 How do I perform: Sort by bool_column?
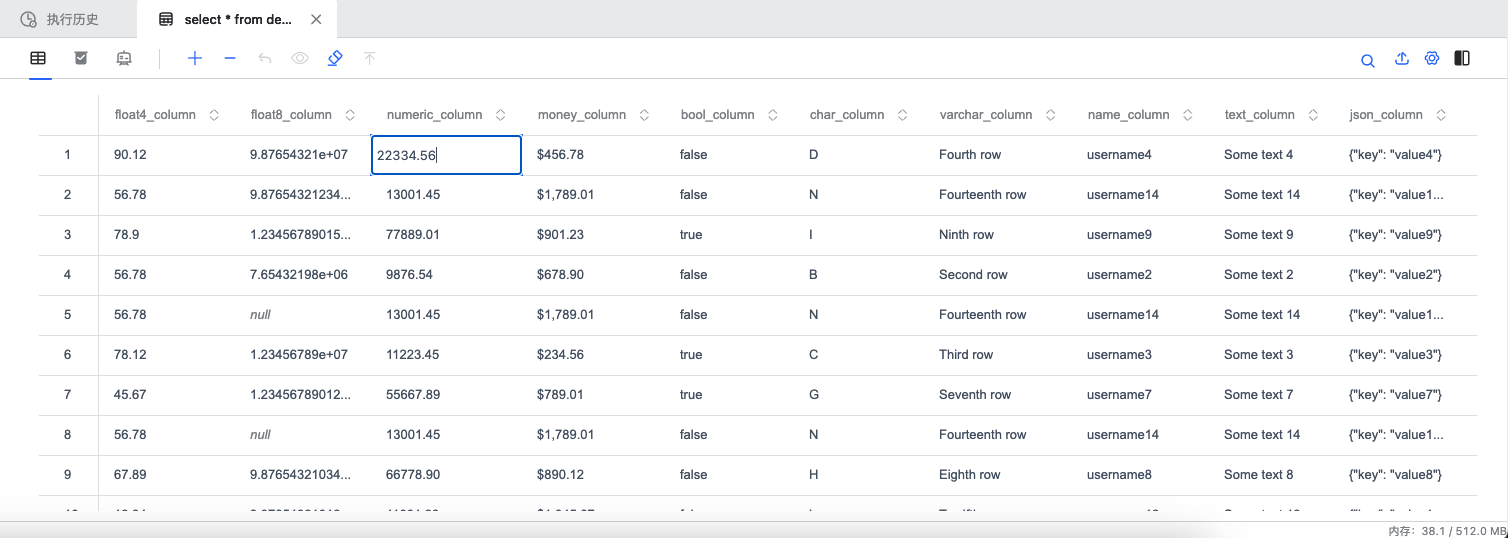click(x=773, y=115)
